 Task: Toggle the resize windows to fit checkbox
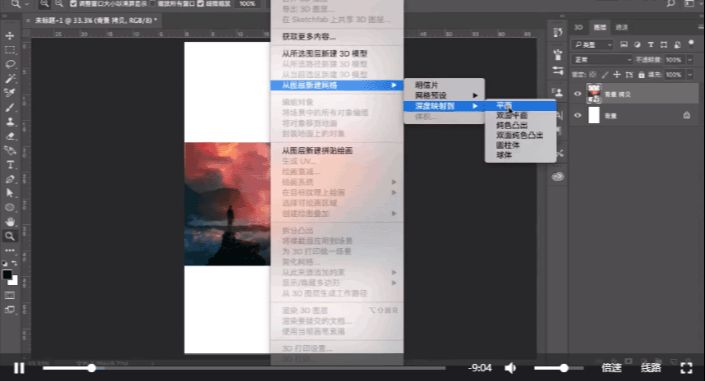point(73,4)
